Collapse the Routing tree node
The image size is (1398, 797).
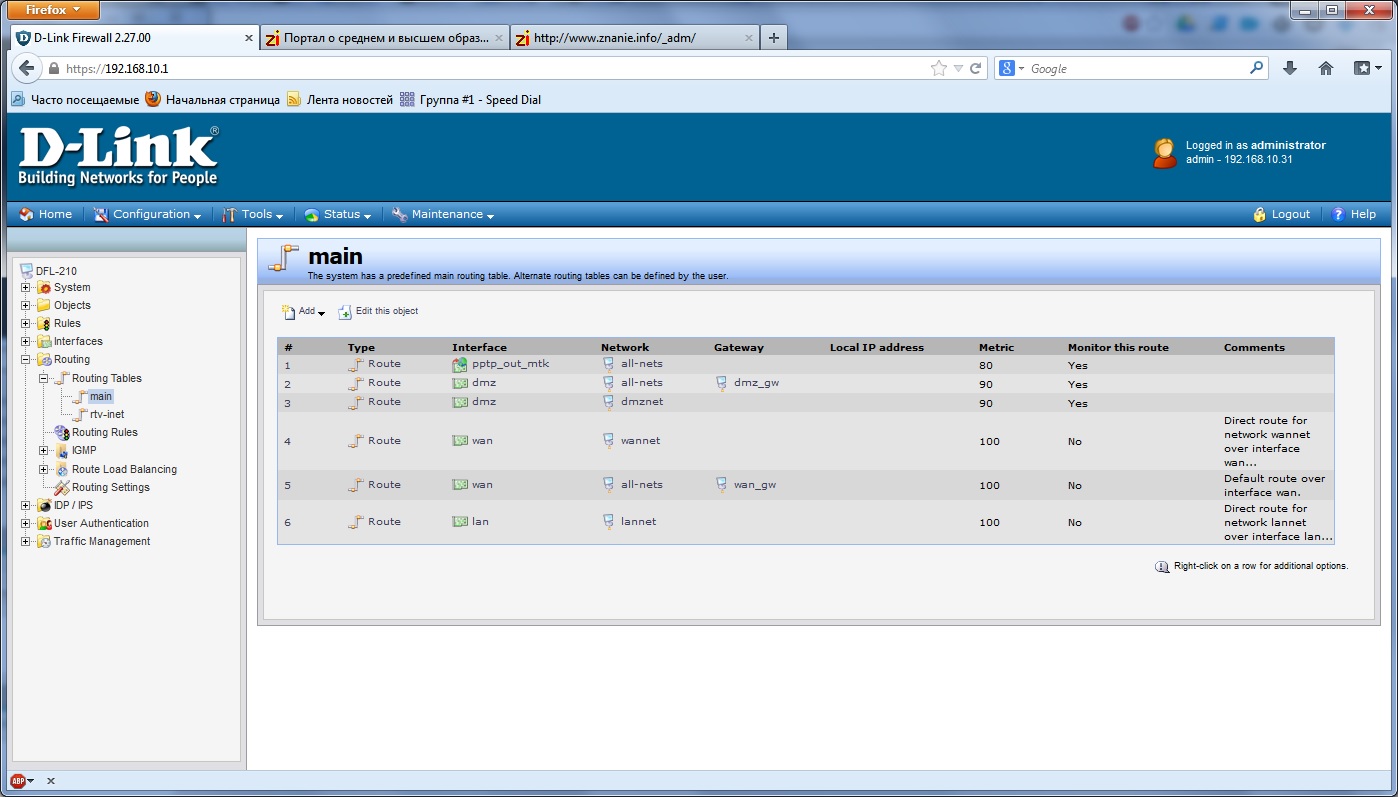point(26,359)
